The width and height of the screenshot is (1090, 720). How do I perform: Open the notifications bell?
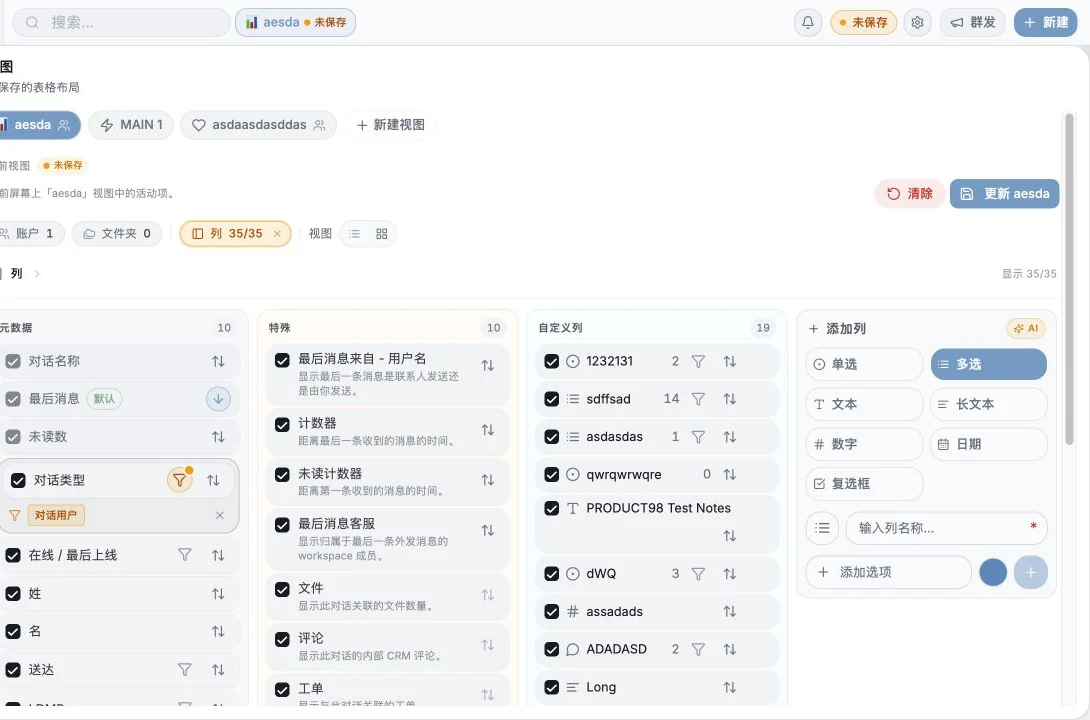[808, 22]
